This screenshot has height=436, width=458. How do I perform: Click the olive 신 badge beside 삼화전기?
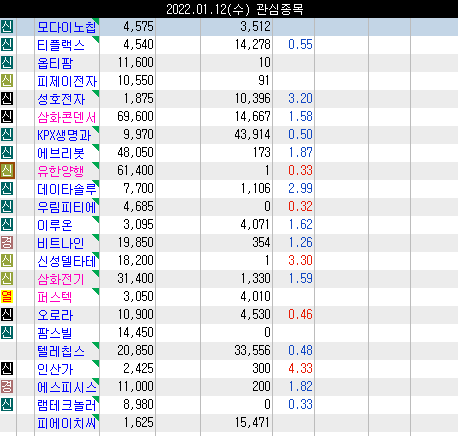click(7, 279)
